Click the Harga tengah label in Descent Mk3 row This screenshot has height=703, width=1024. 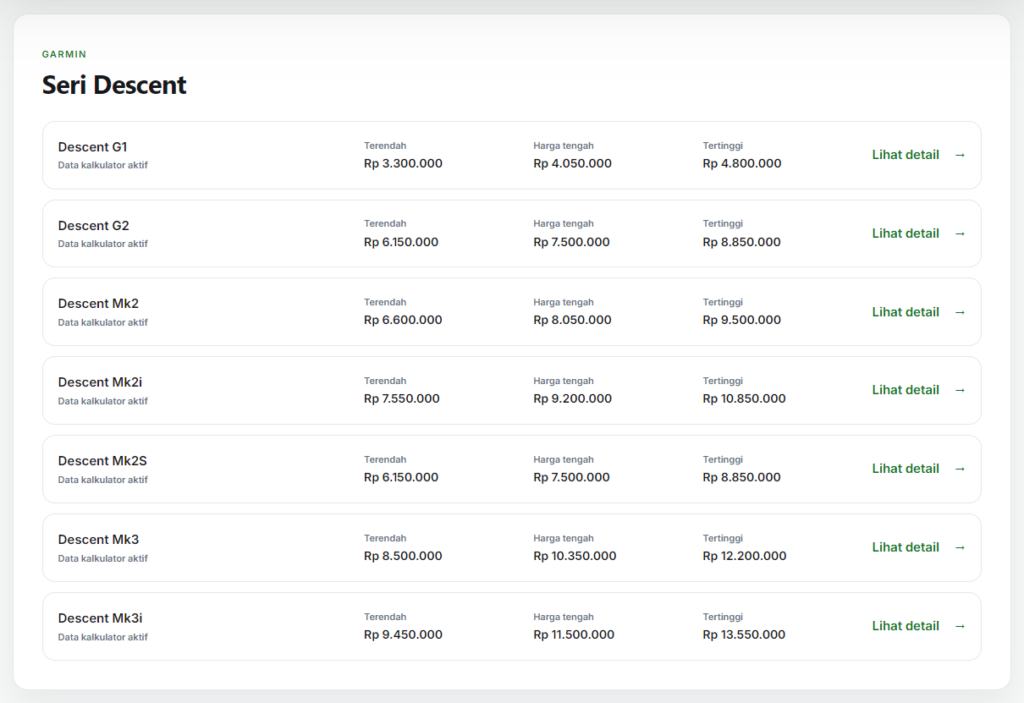point(563,538)
